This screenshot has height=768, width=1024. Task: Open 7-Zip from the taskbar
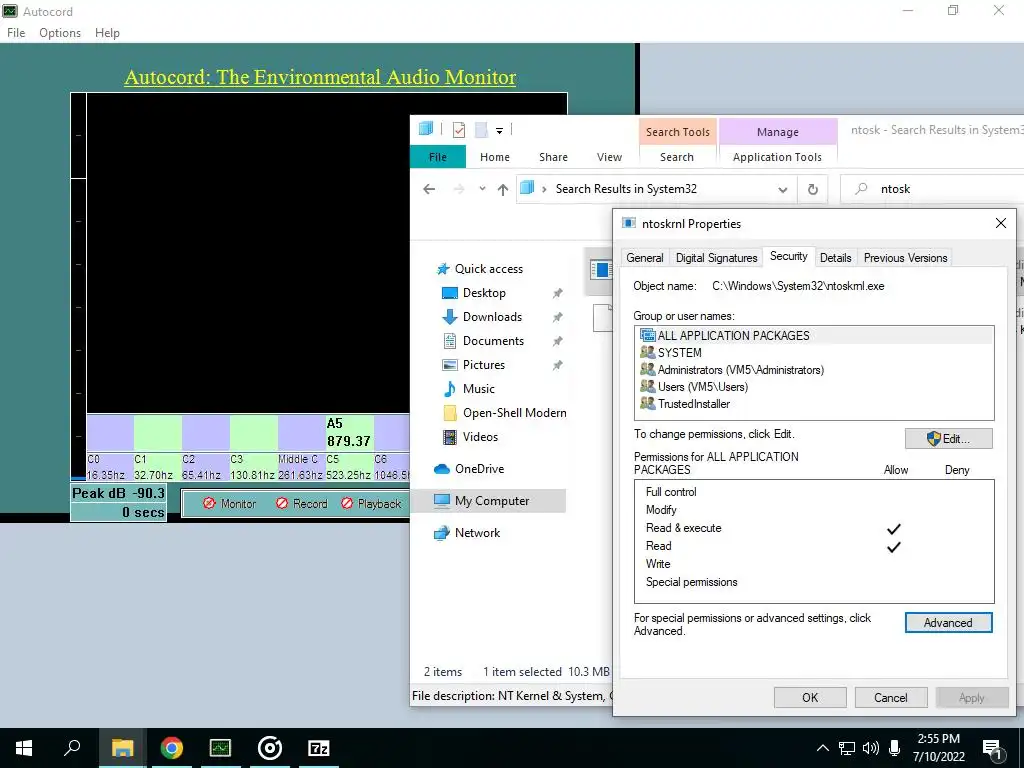(x=319, y=748)
